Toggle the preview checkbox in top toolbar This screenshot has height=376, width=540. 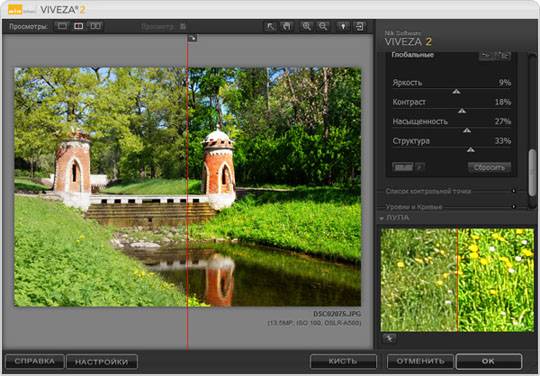tap(183, 27)
